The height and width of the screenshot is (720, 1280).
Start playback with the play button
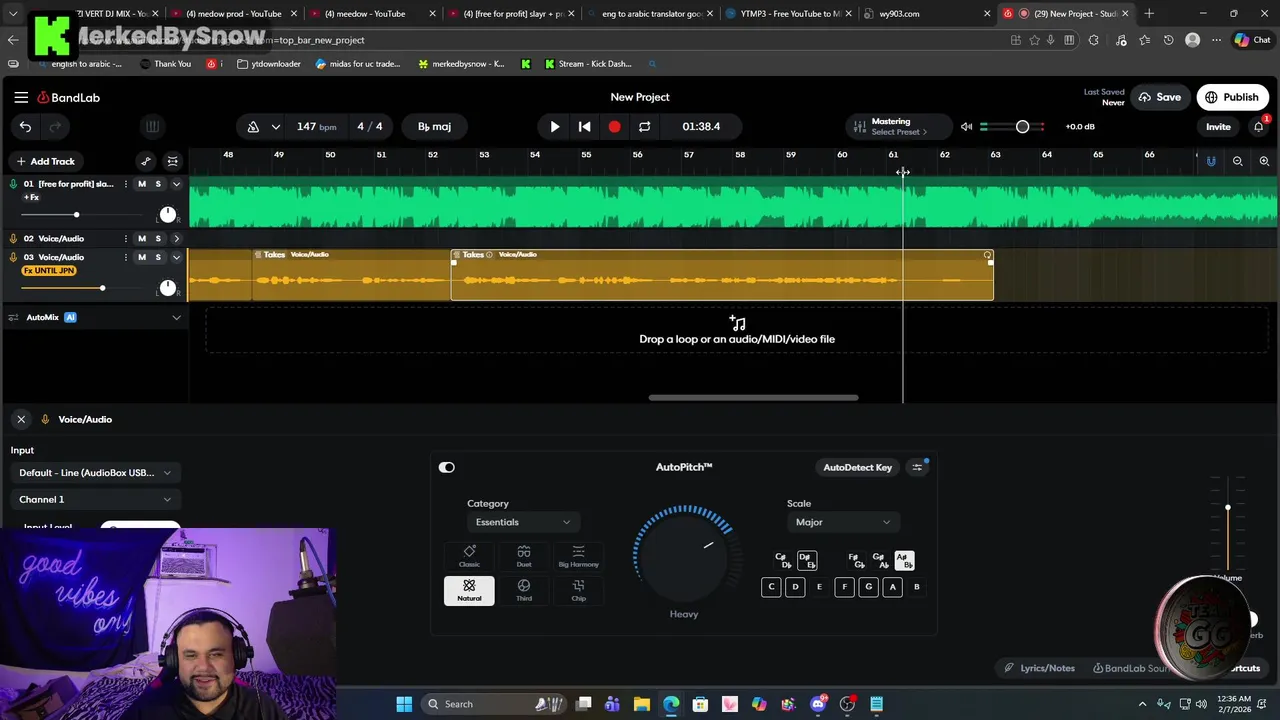pyautogui.click(x=555, y=127)
